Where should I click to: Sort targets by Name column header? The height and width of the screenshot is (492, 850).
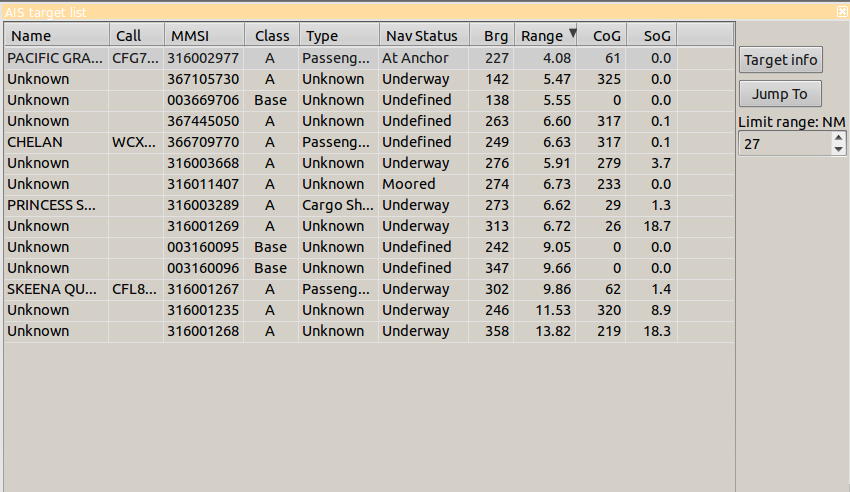tap(56, 36)
